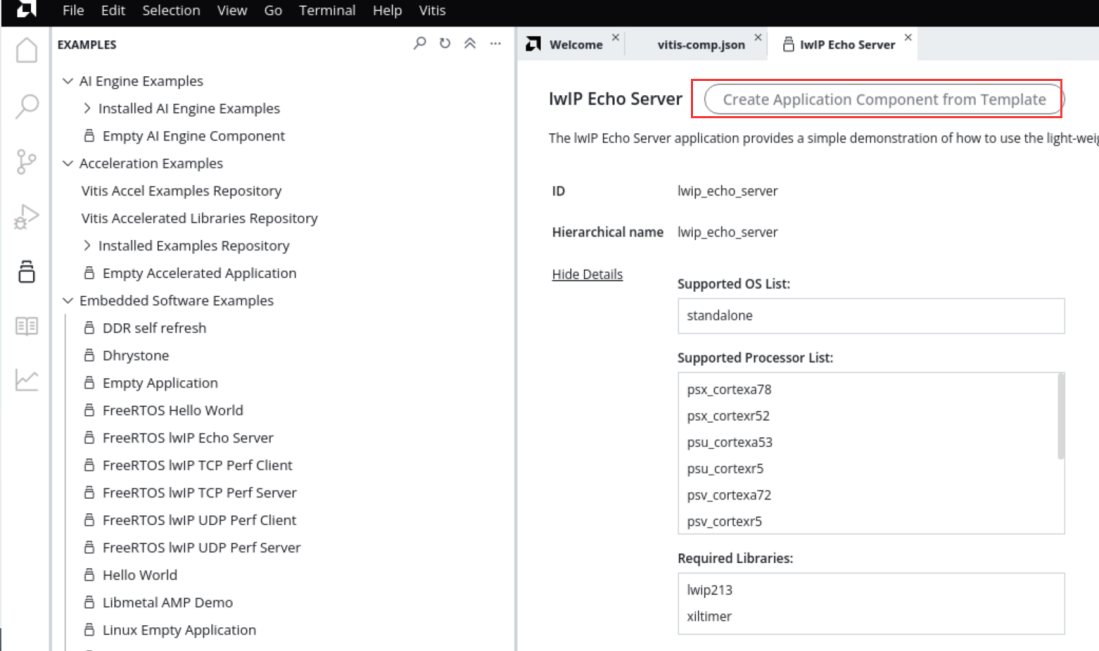
Task: Open the Examples view icon in activity bar
Action: coord(27,272)
